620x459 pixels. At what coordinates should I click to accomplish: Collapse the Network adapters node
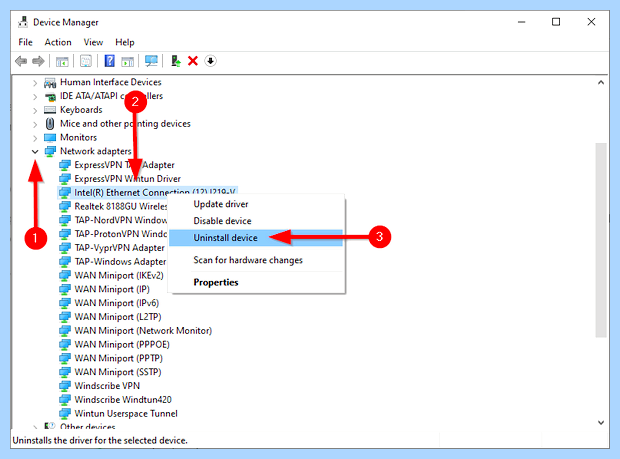point(35,151)
